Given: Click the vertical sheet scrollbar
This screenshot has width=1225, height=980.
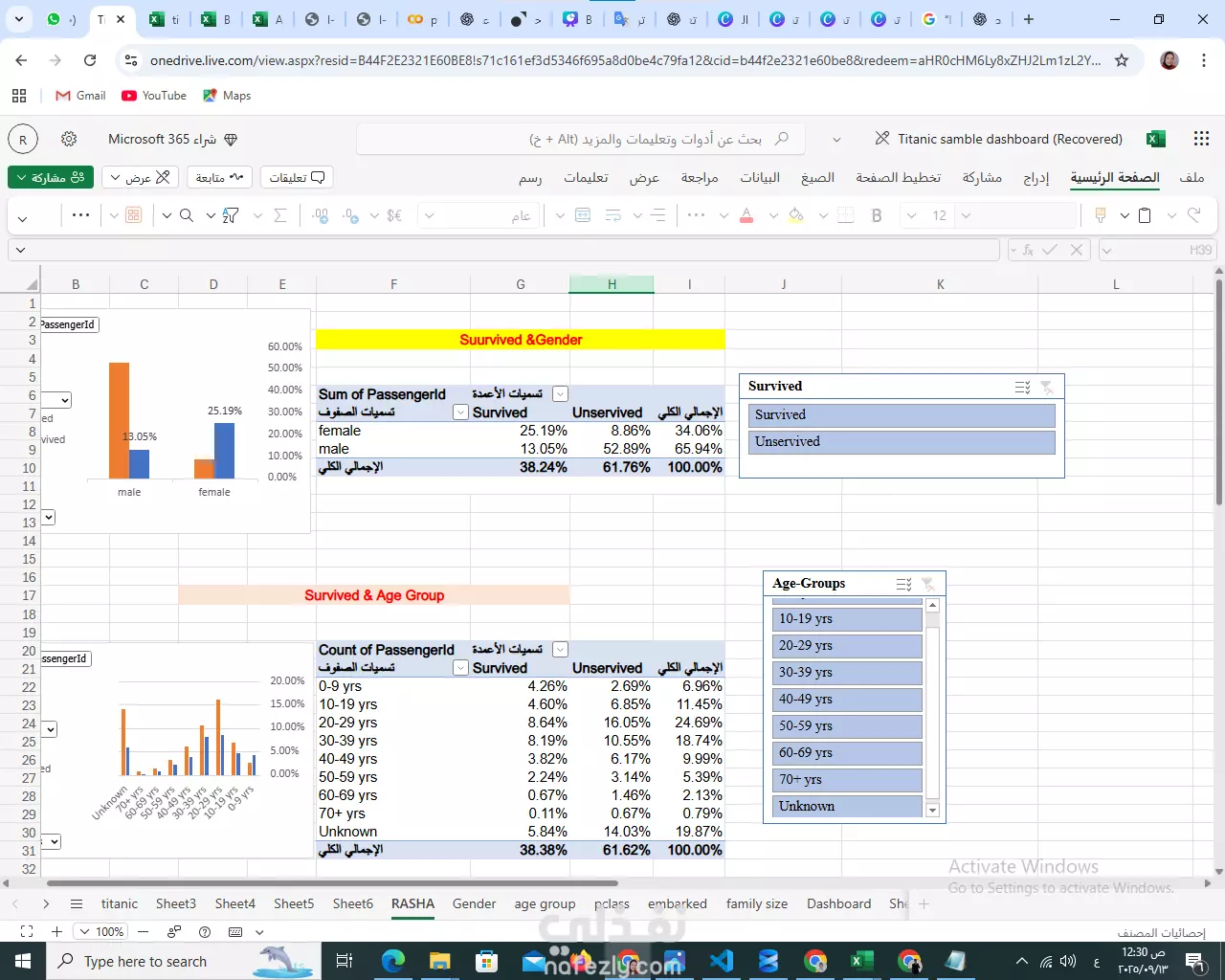Looking at the screenshot, I should (x=1219, y=392).
